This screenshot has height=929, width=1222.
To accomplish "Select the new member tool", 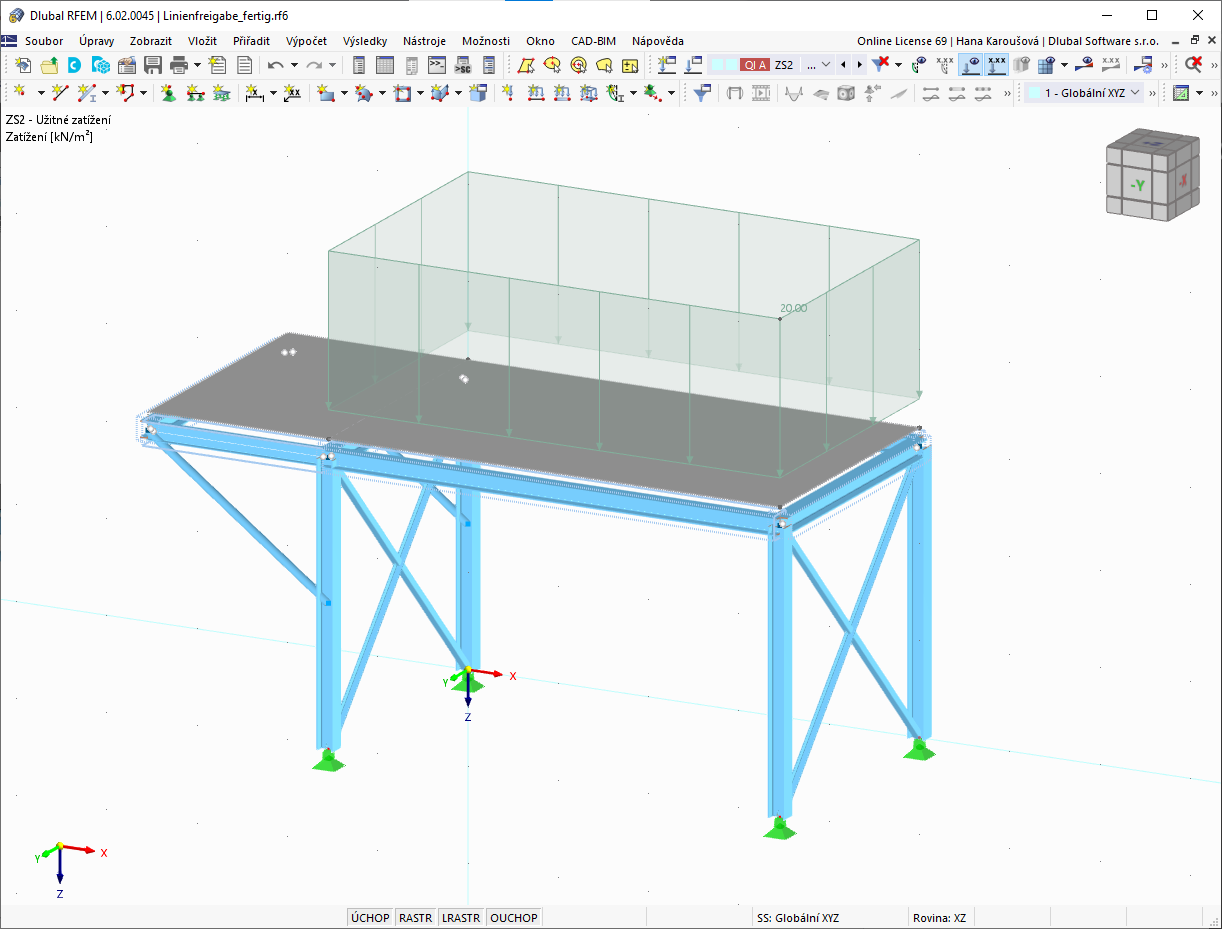I will tap(87, 93).
